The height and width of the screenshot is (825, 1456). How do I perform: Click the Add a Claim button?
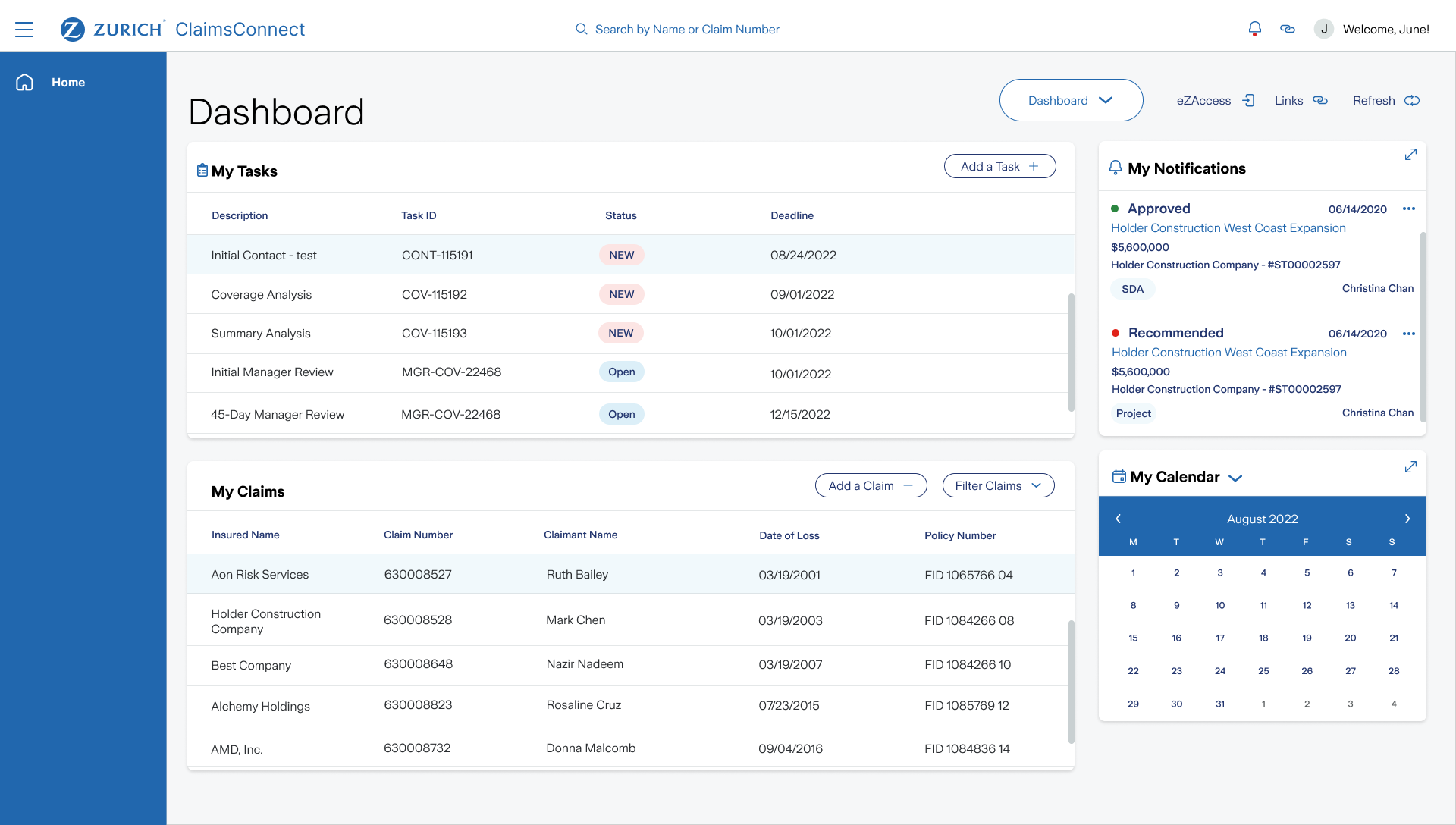(x=871, y=486)
